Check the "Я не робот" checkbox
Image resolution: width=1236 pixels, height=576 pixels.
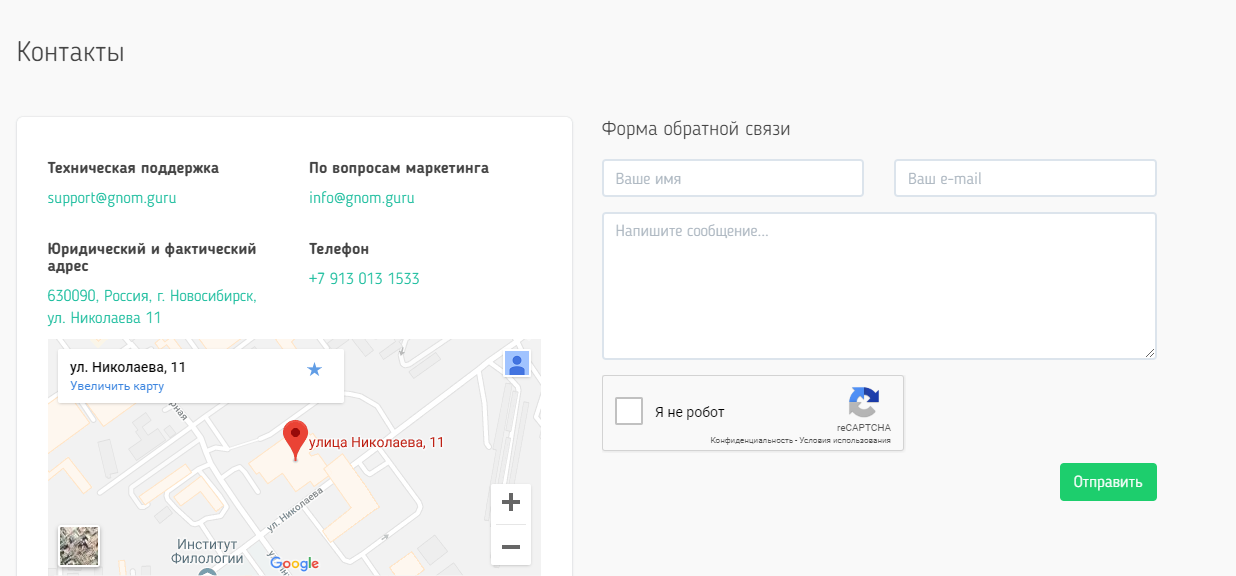[629, 412]
